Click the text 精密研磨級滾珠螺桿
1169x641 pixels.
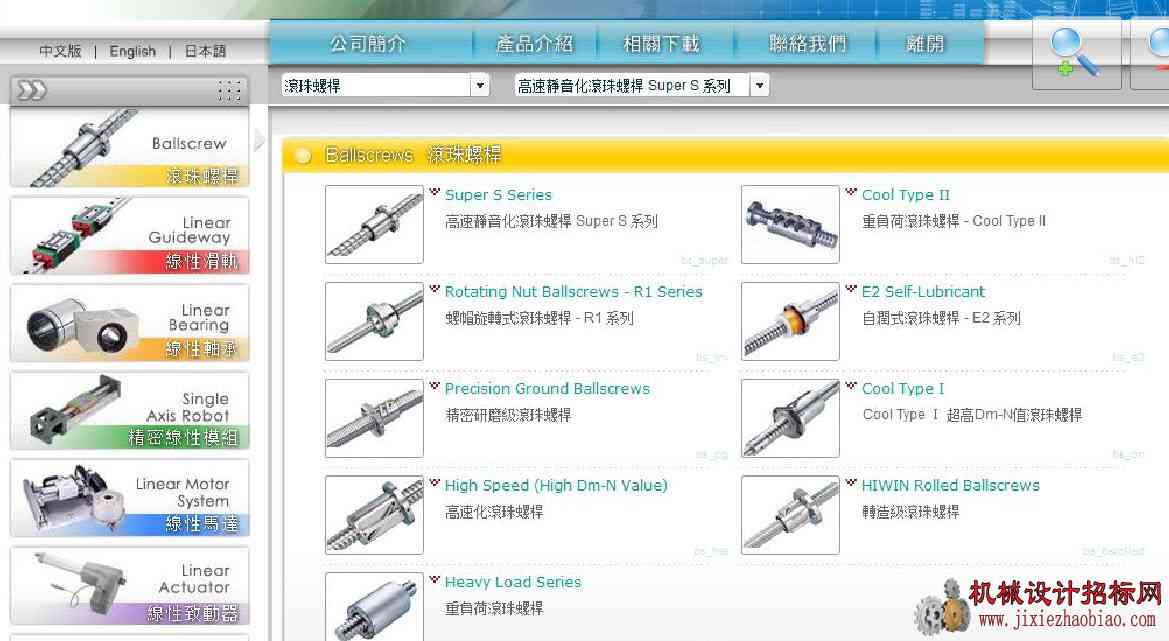[x=508, y=415]
